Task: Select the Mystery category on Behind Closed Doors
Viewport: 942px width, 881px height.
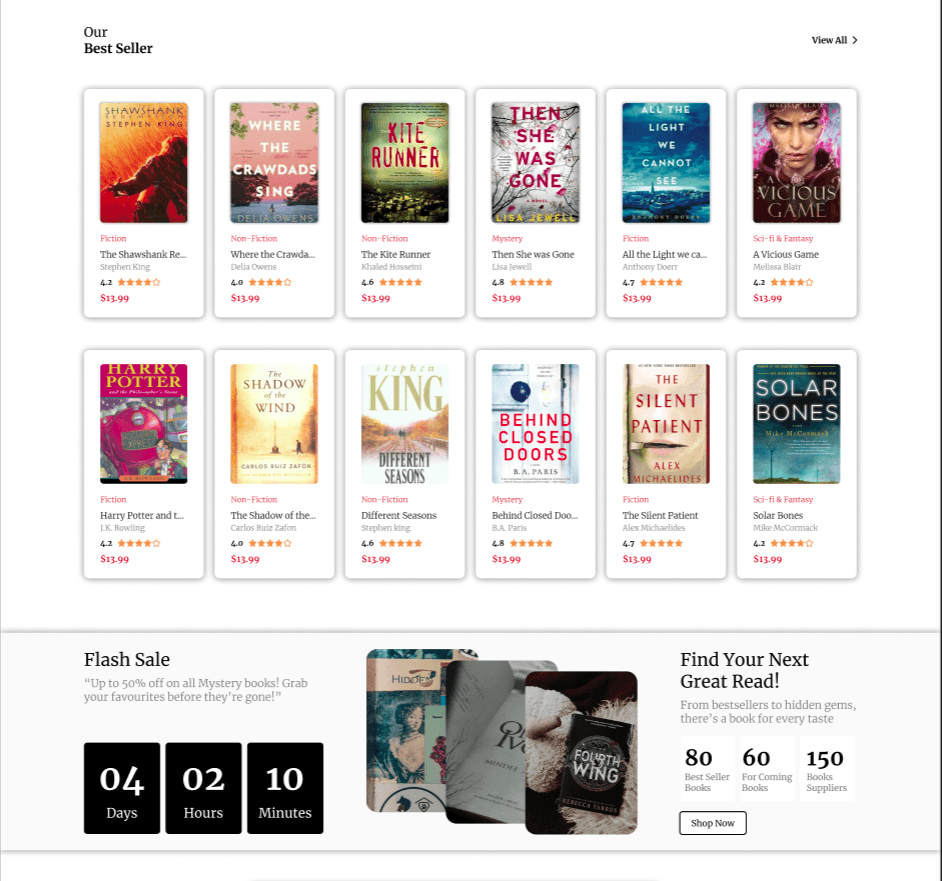Action: click(x=507, y=499)
